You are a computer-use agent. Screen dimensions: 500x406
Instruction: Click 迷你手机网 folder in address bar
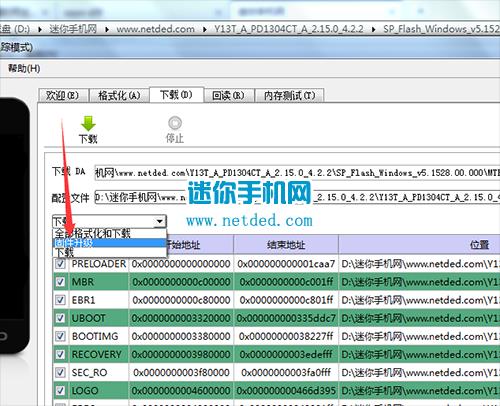pyautogui.click(x=73, y=29)
